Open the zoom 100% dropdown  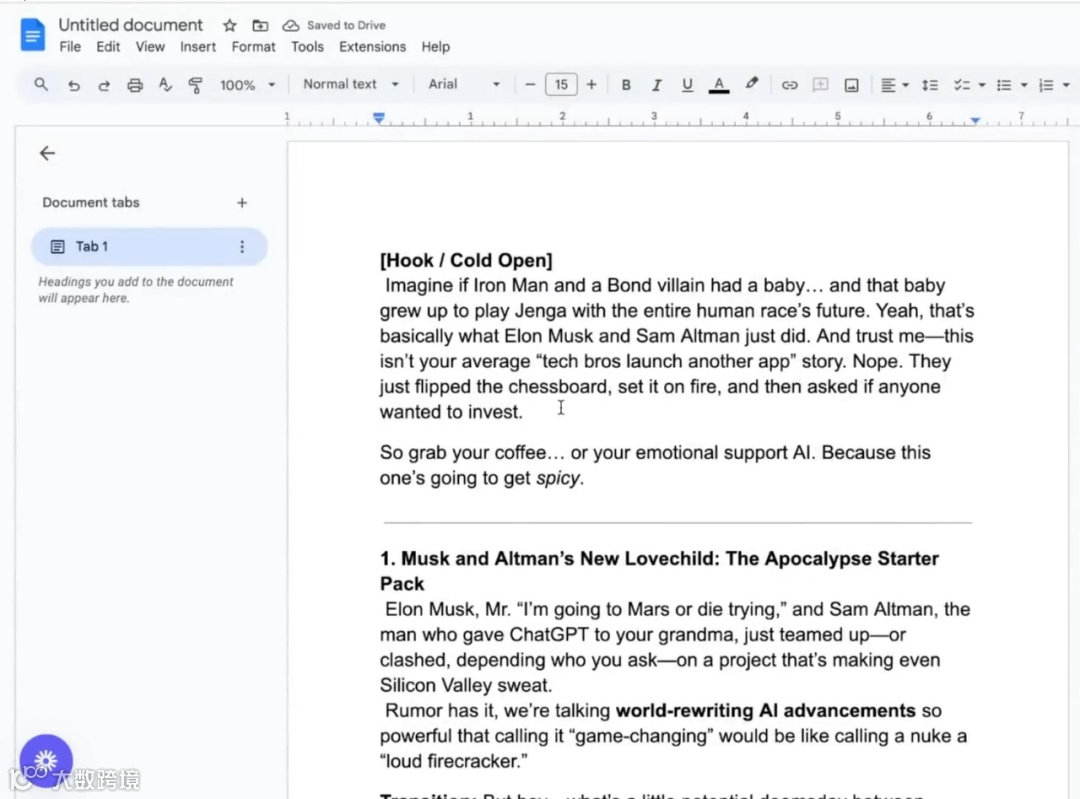tap(247, 85)
